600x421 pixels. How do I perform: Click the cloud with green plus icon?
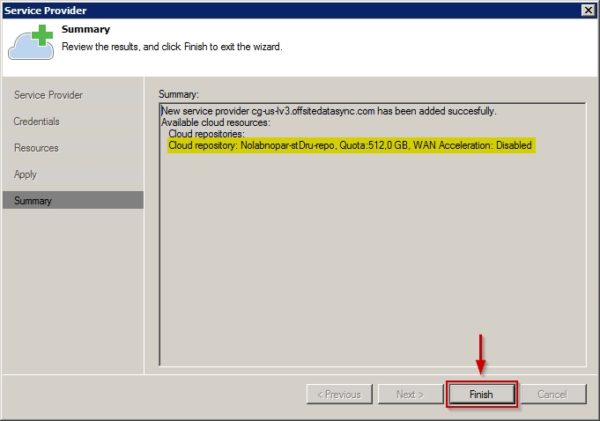[31, 42]
